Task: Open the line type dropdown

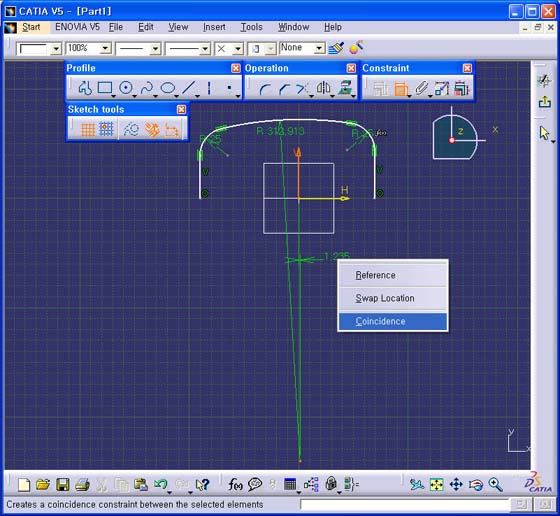Action: coord(205,49)
